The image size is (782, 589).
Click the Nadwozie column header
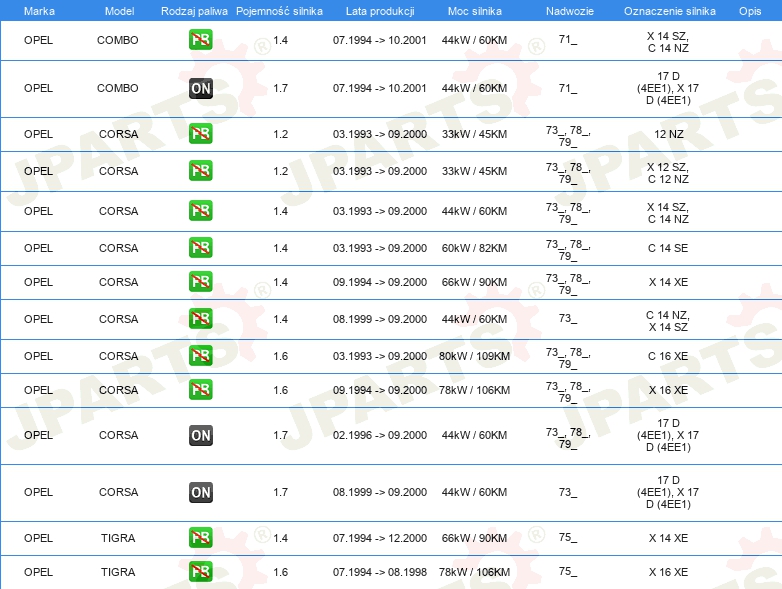568,10
